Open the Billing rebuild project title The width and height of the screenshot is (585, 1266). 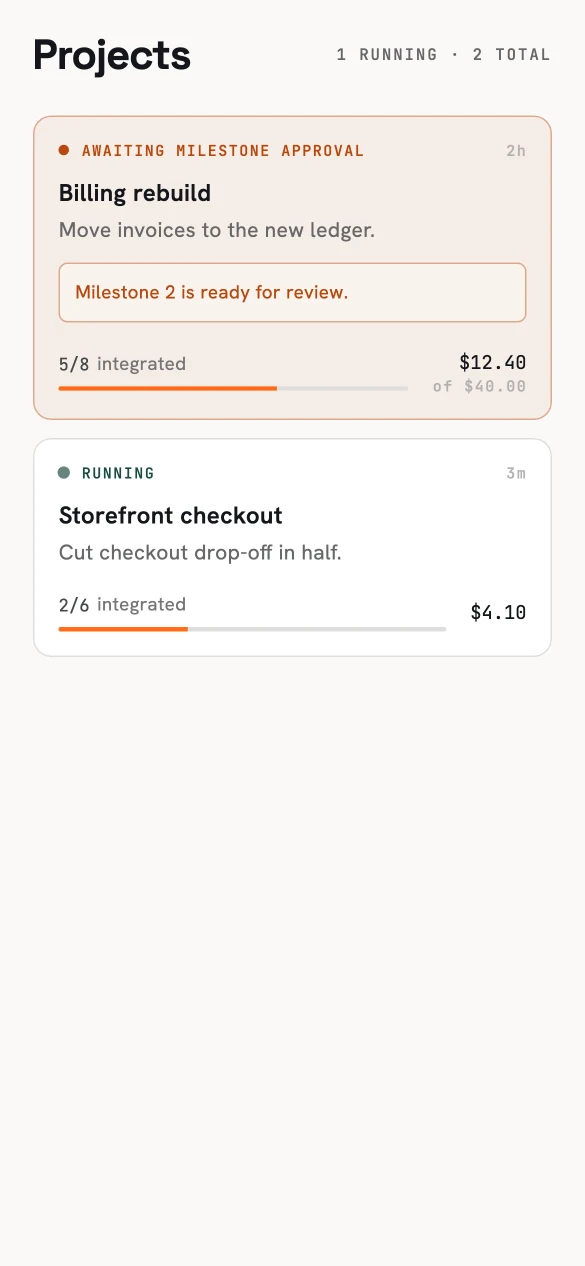(x=135, y=193)
